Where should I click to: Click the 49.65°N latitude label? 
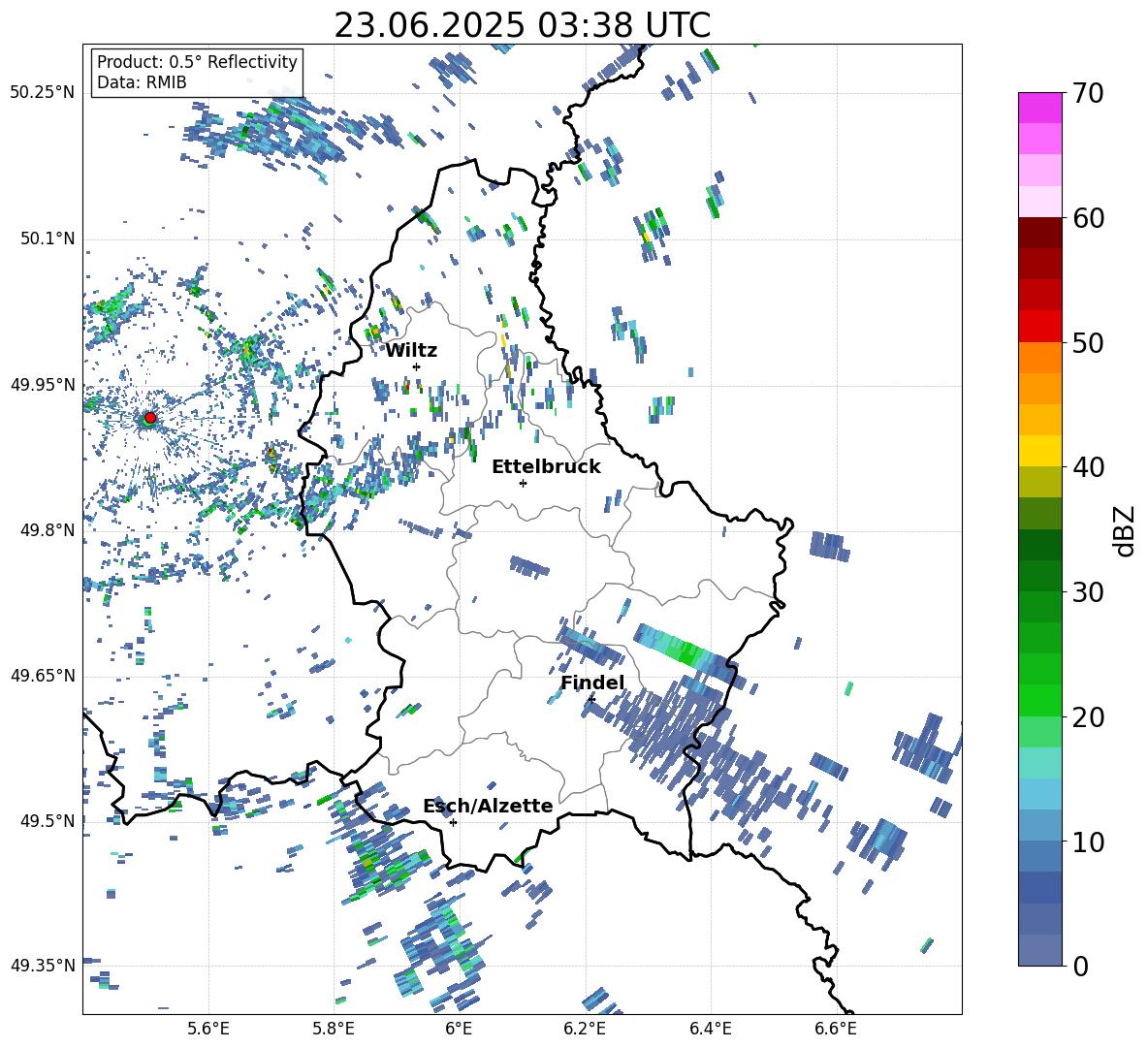43,675
